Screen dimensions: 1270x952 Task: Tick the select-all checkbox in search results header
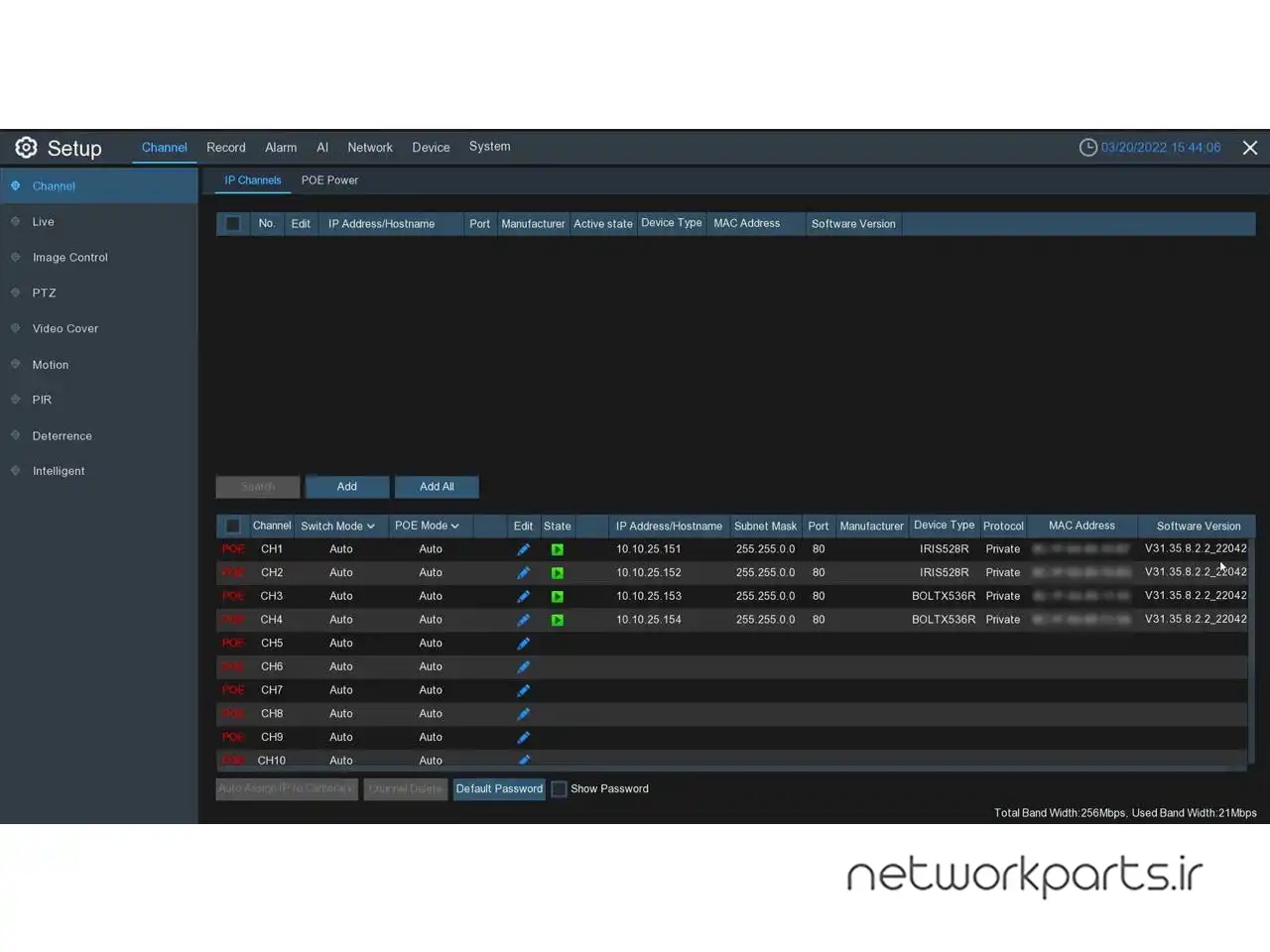pyautogui.click(x=232, y=224)
